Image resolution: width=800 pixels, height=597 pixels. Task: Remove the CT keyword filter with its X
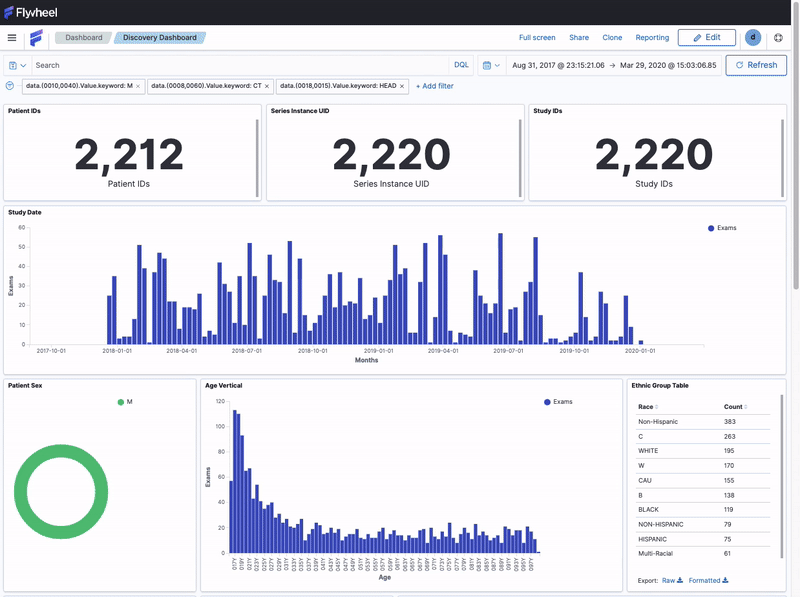pyautogui.click(x=267, y=87)
